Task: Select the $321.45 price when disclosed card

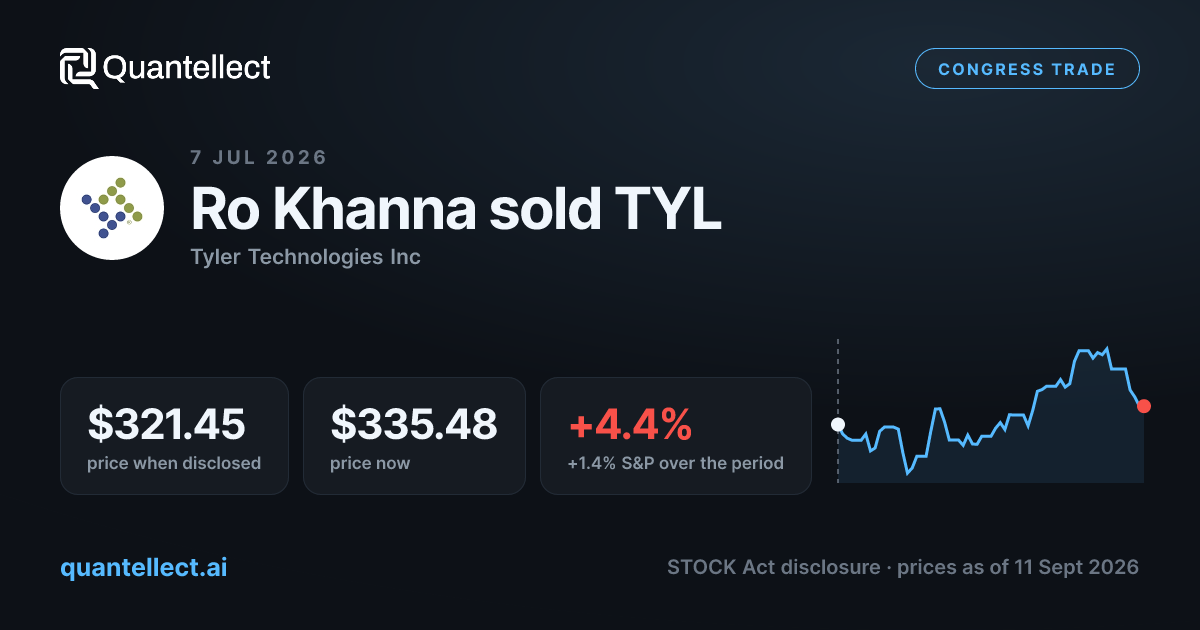Action: click(x=174, y=436)
